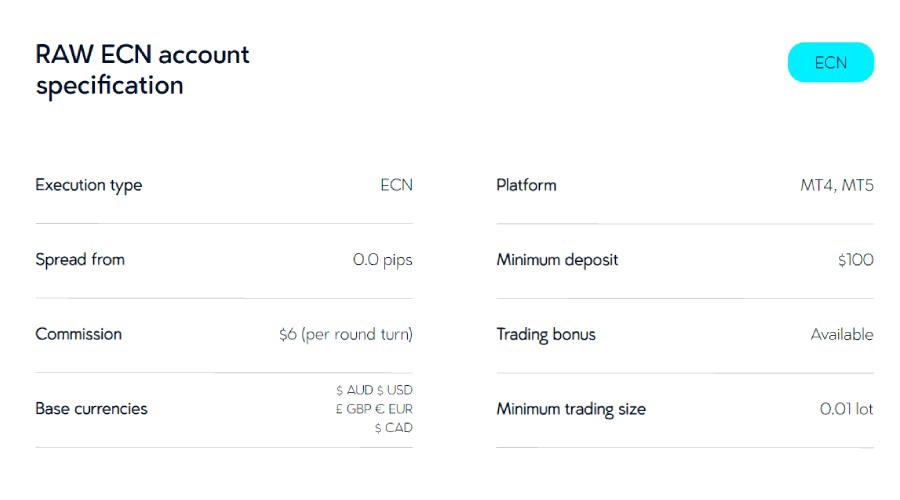Click the Available trading bonus value
Viewport: 900px width, 500px height.
(x=841, y=335)
